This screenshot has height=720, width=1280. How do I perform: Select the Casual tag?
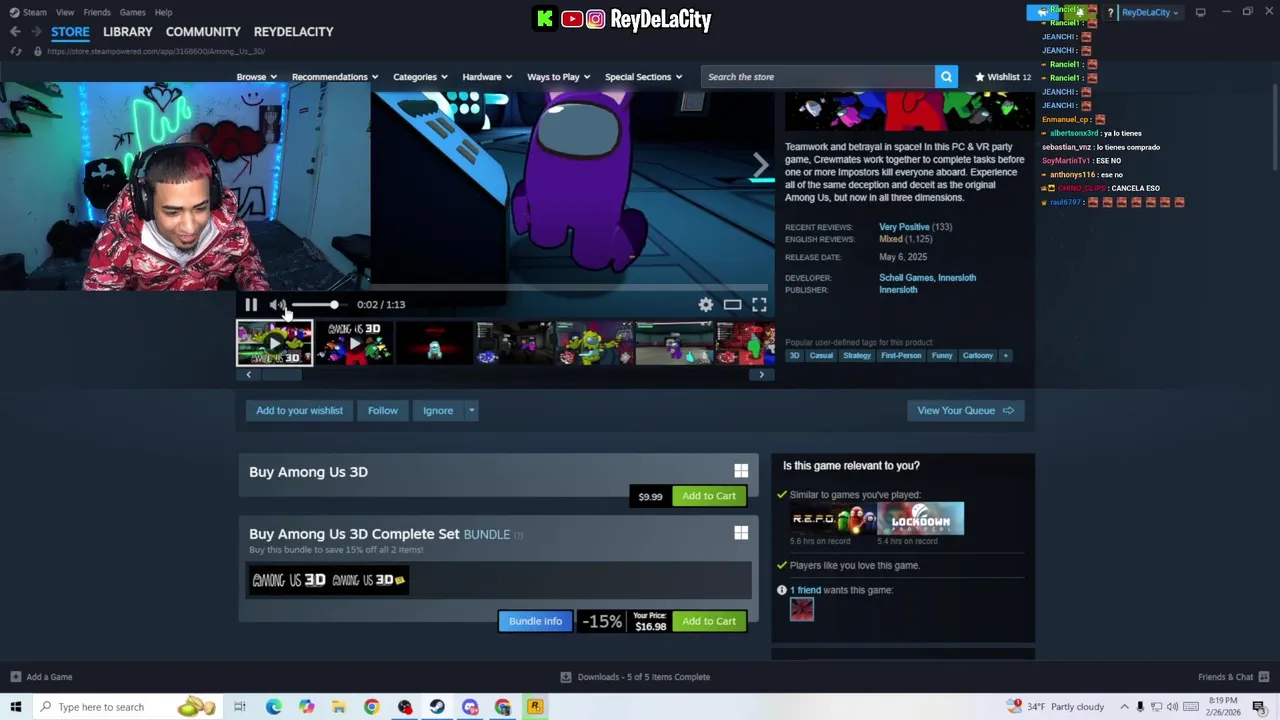[821, 356]
